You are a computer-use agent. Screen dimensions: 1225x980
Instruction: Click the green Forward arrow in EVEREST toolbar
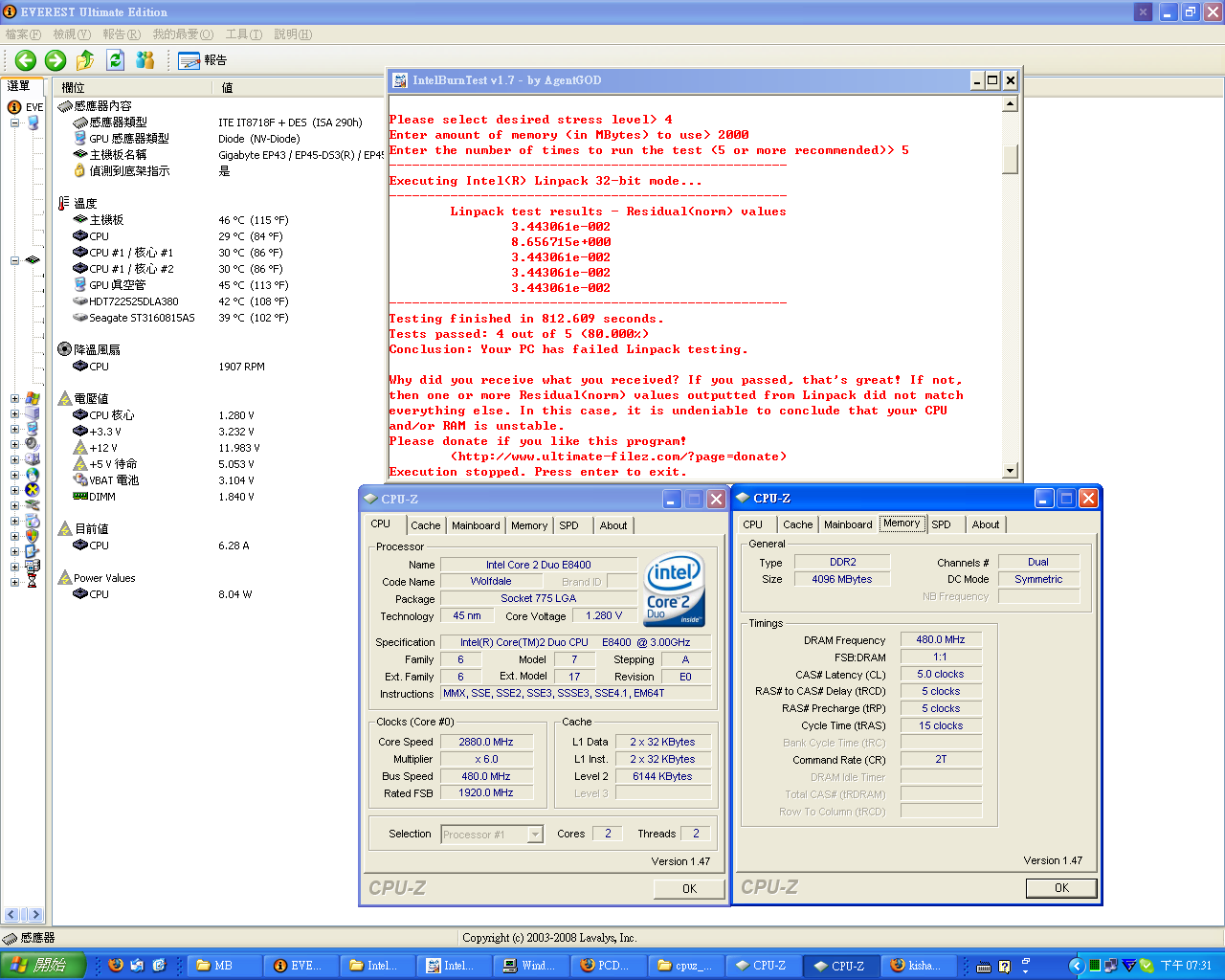tap(56, 60)
